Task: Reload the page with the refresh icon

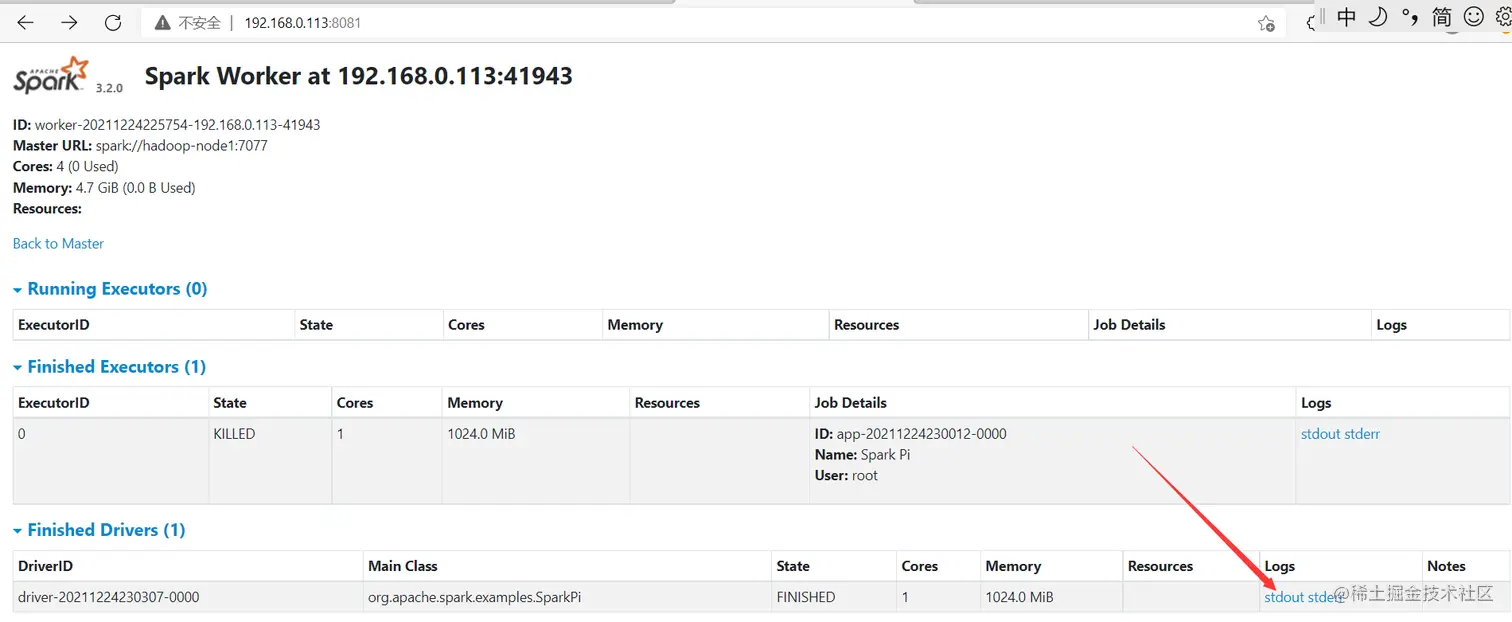Action: [x=113, y=22]
